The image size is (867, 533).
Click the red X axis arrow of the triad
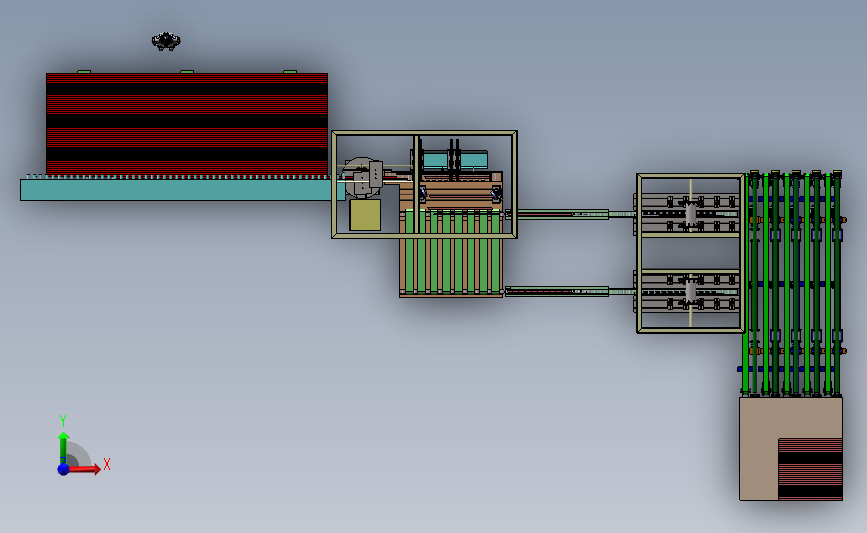click(x=84, y=469)
